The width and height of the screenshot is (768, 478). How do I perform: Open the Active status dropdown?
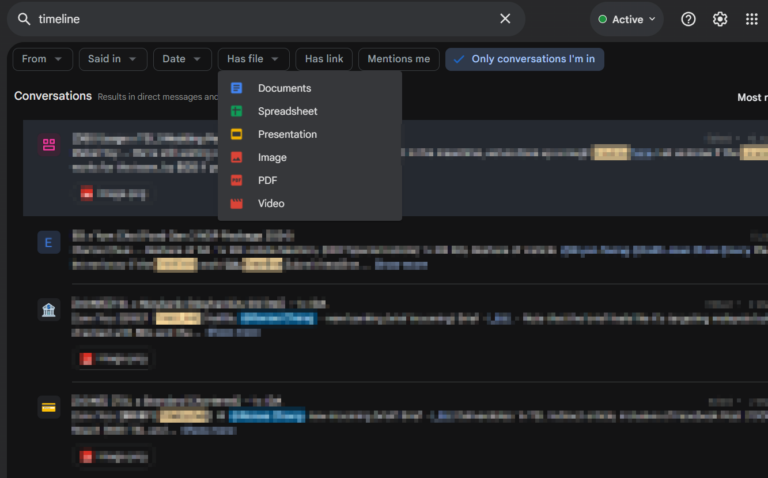pyautogui.click(x=627, y=19)
